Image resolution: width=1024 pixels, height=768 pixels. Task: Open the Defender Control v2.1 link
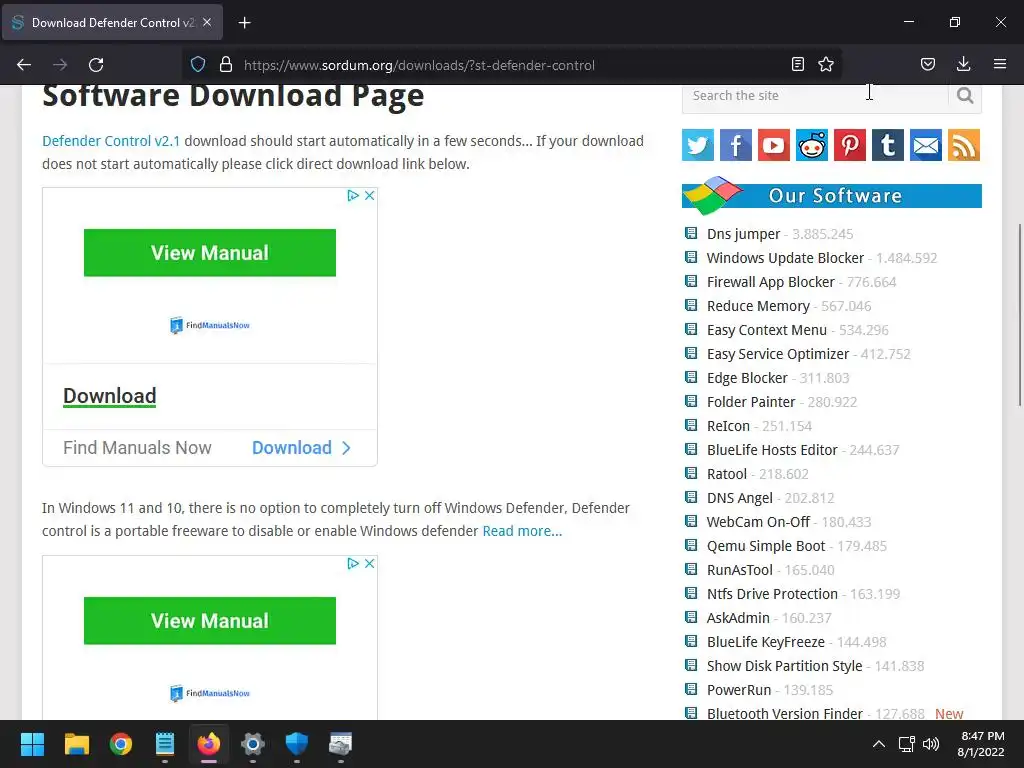[x=111, y=141]
